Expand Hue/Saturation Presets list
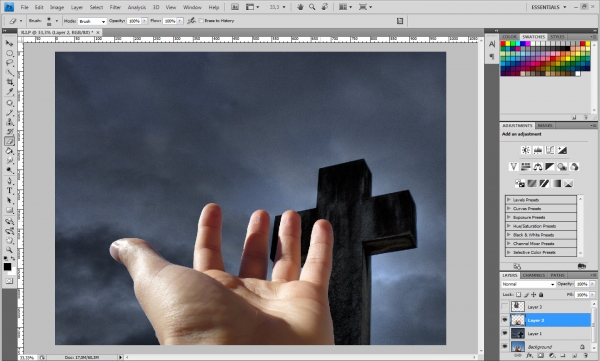The height and width of the screenshot is (361, 600). [509, 226]
